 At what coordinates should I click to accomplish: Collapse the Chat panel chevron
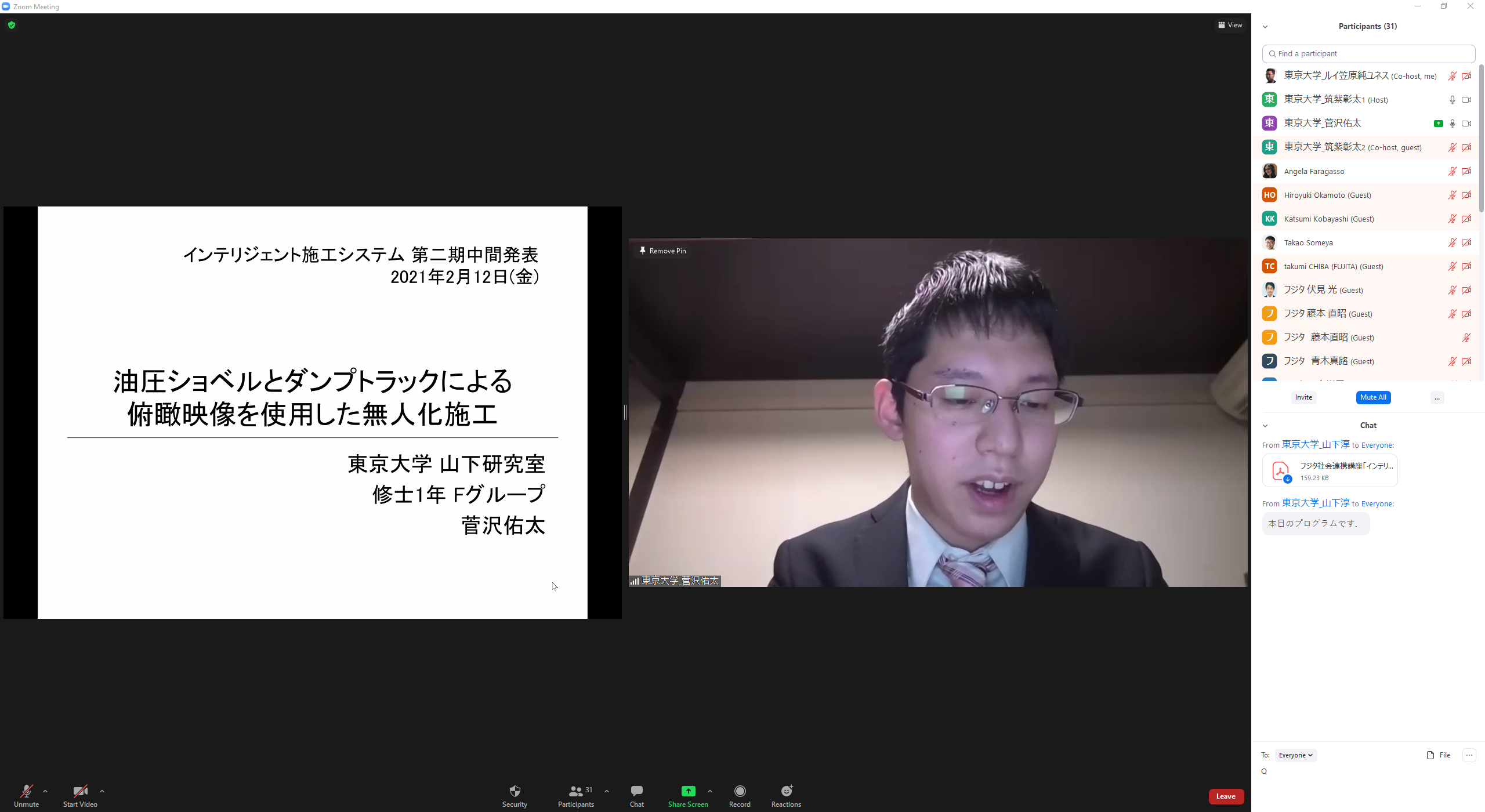click(1265, 426)
